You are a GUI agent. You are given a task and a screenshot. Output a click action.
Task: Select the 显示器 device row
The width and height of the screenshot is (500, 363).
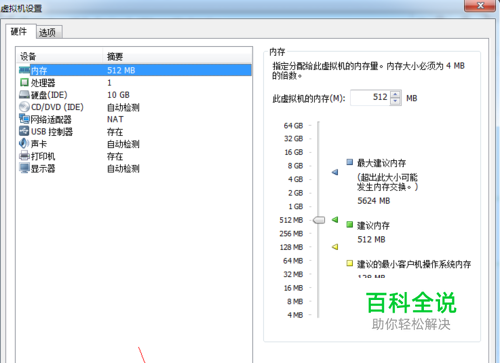click(x=135, y=168)
